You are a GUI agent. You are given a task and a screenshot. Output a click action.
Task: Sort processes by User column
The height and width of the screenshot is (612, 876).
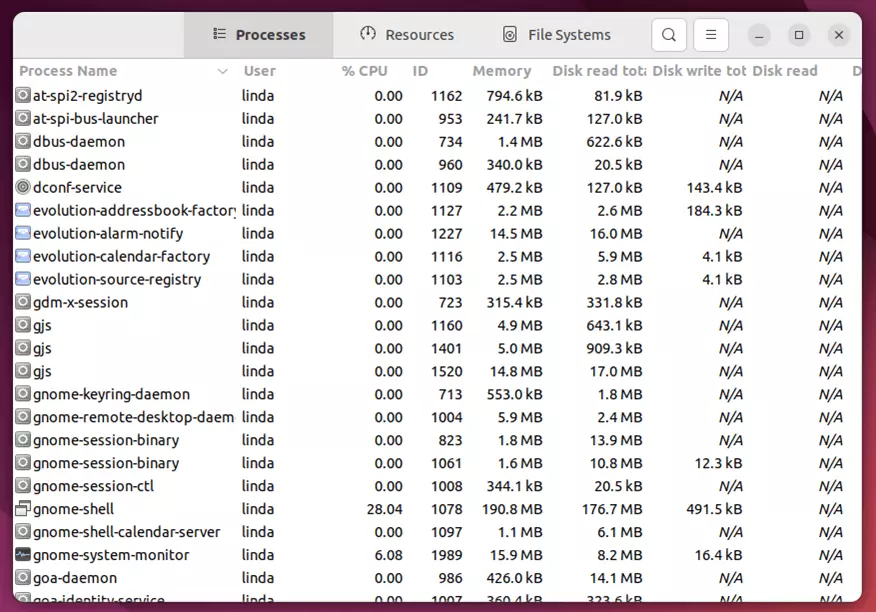(x=259, y=71)
